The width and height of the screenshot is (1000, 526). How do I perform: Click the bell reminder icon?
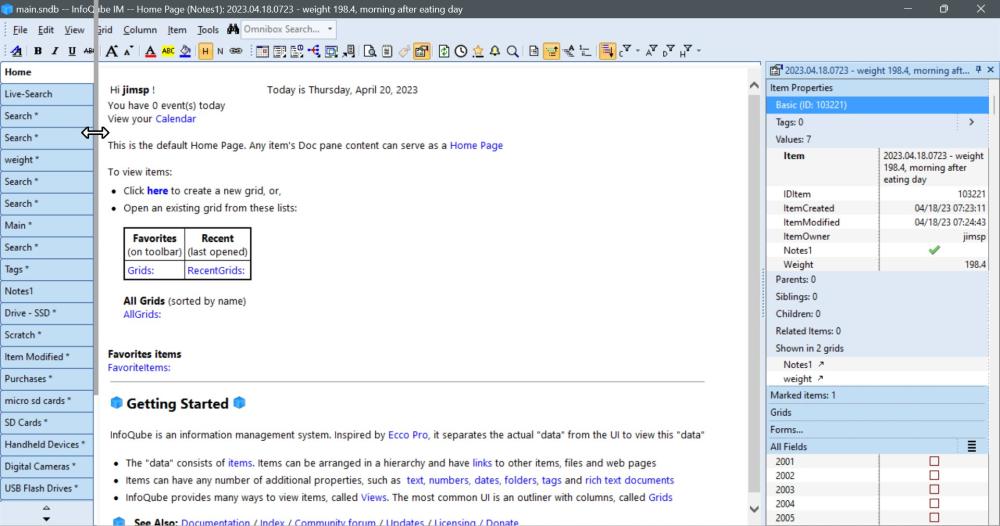click(495, 51)
